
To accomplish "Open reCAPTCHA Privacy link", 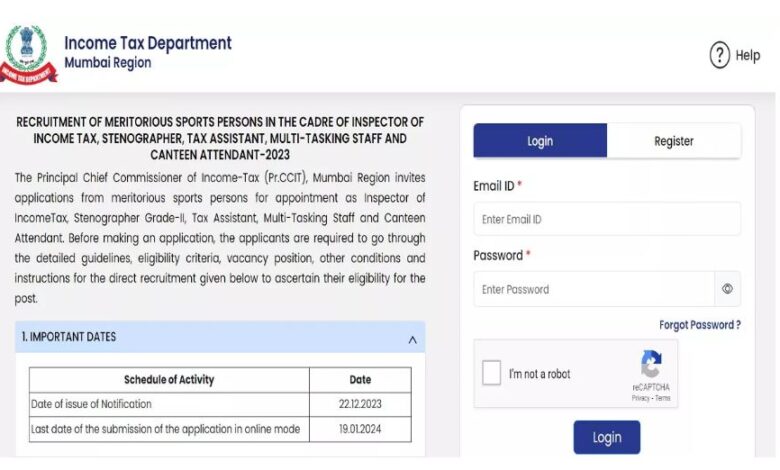I will [x=641, y=398].
